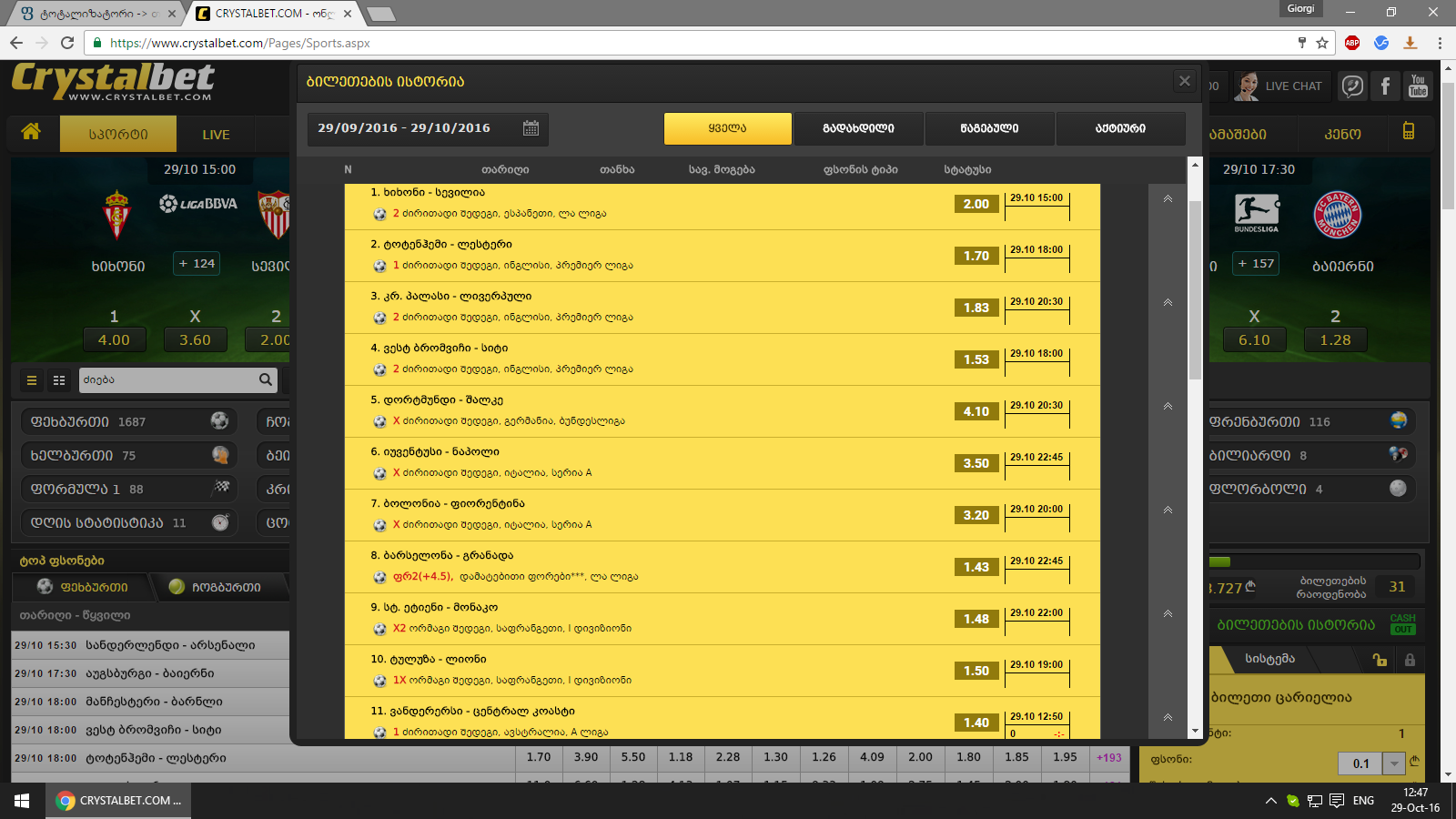Select the სანდერლენდი - არსენალი match row
Viewport: 1456px width, 819px height.
(150, 645)
